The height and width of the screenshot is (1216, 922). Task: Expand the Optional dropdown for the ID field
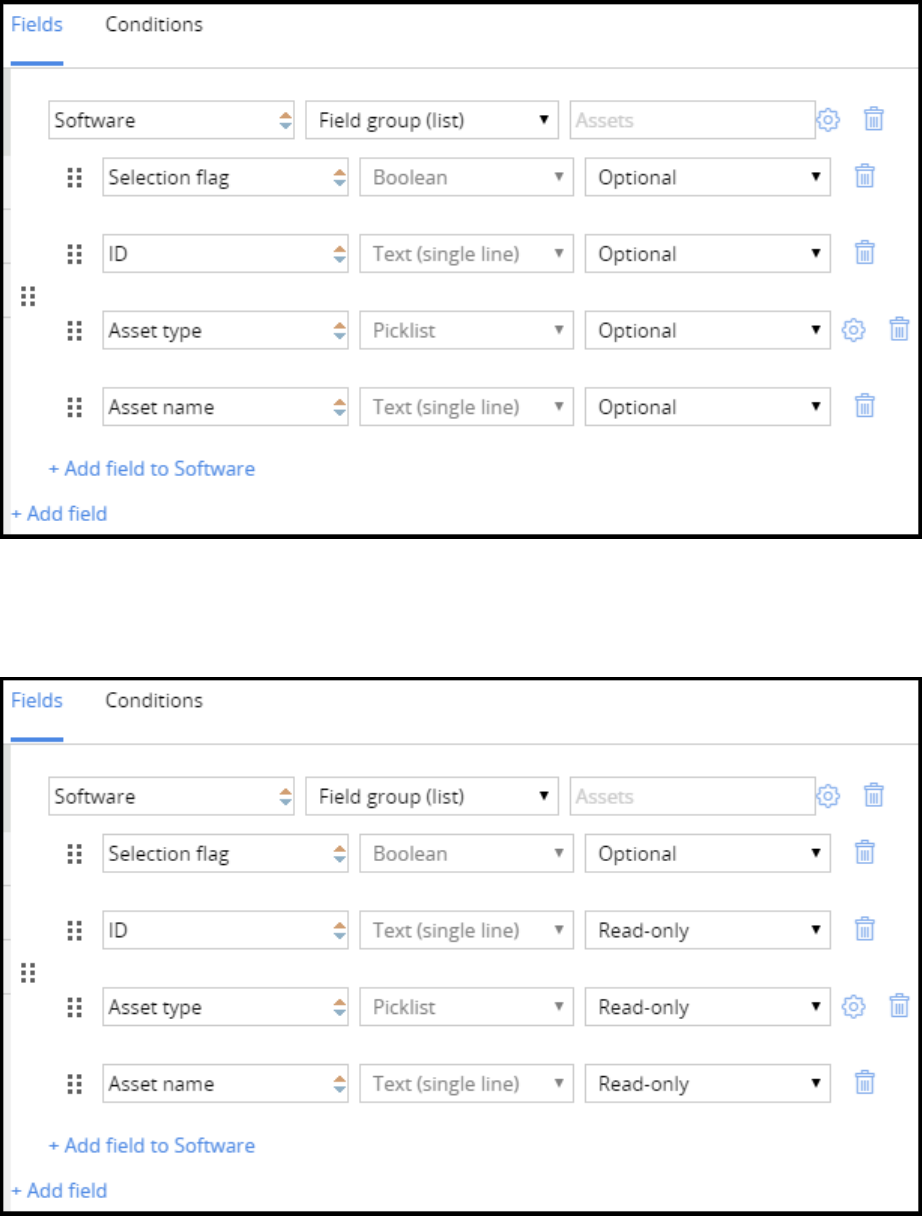[707, 254]
